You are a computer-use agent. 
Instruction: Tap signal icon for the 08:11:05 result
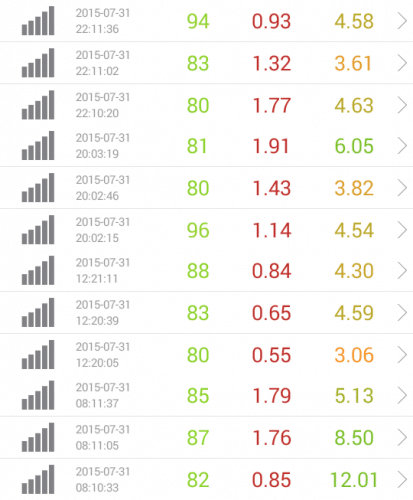(38, 437)
